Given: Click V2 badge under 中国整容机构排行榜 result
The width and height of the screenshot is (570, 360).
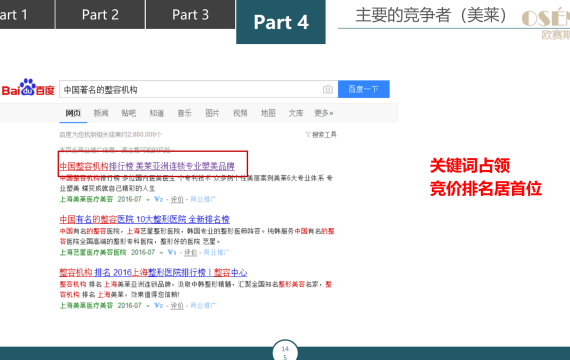Looking at the screenshot, I should 158,199.
